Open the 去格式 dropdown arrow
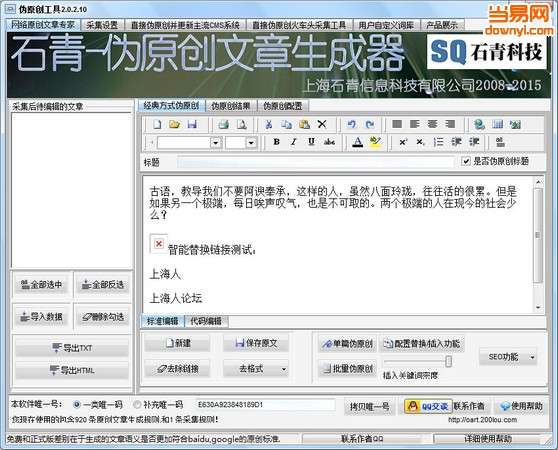Image resolution: width=558 pixels, height=450 pixels. point(284,369)
